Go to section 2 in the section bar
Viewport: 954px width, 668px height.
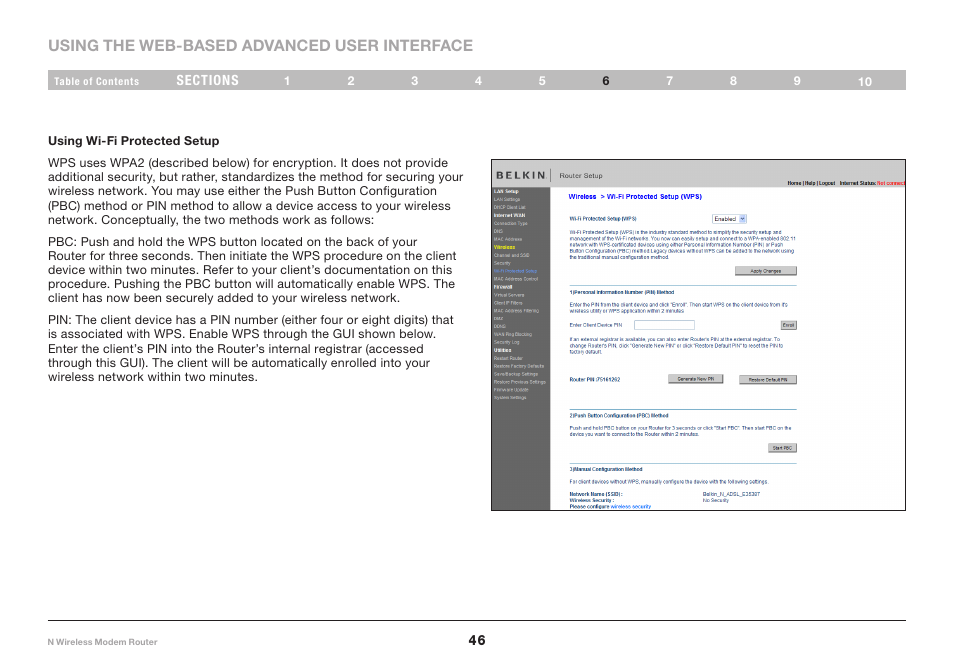[x=351, y=81]
